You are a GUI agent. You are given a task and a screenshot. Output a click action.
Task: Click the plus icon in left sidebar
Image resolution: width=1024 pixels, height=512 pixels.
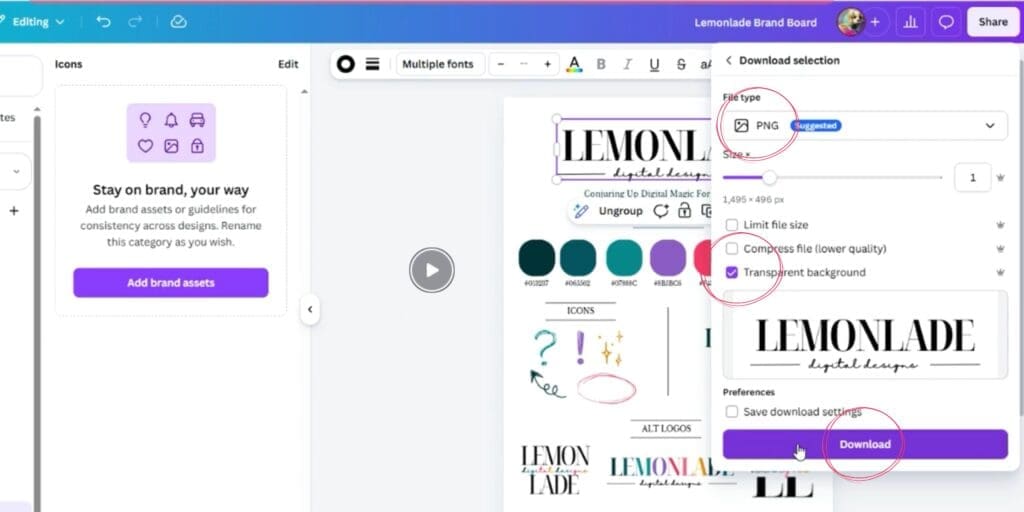14,211
